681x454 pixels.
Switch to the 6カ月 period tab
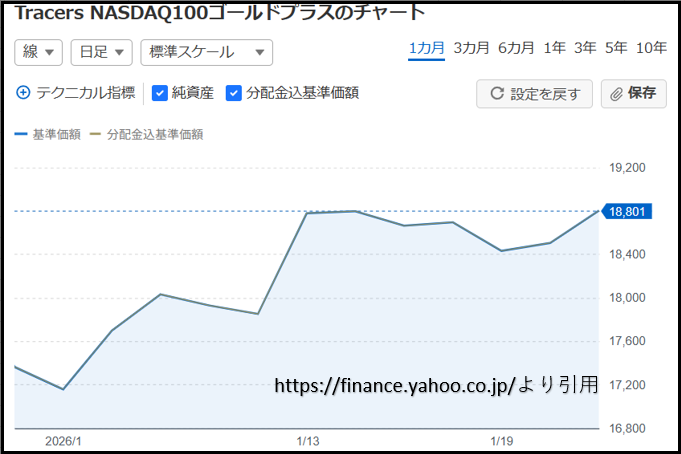[x=516, y=48]
